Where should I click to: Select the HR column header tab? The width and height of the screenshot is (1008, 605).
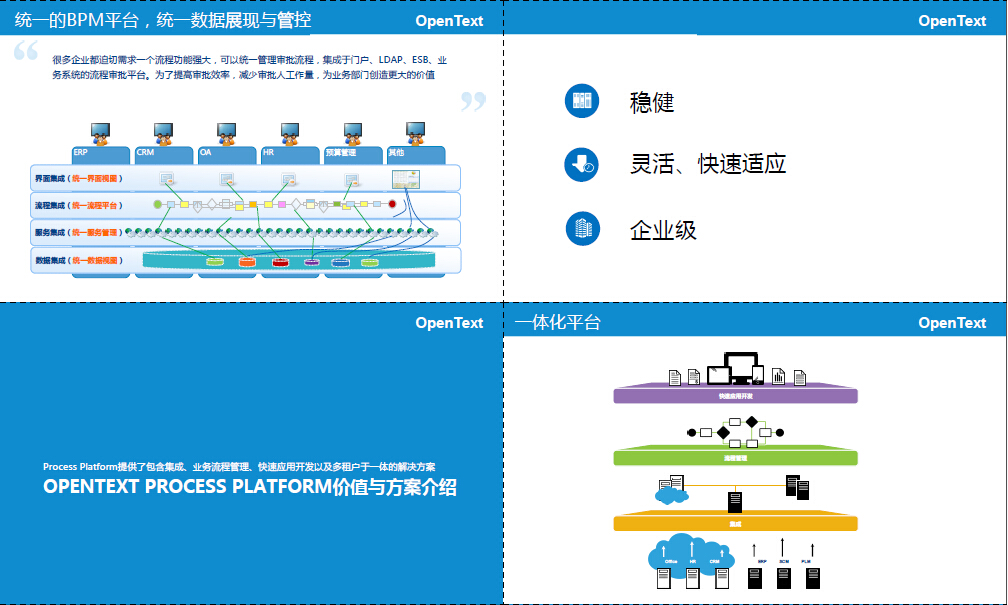(x=290, y=155)
